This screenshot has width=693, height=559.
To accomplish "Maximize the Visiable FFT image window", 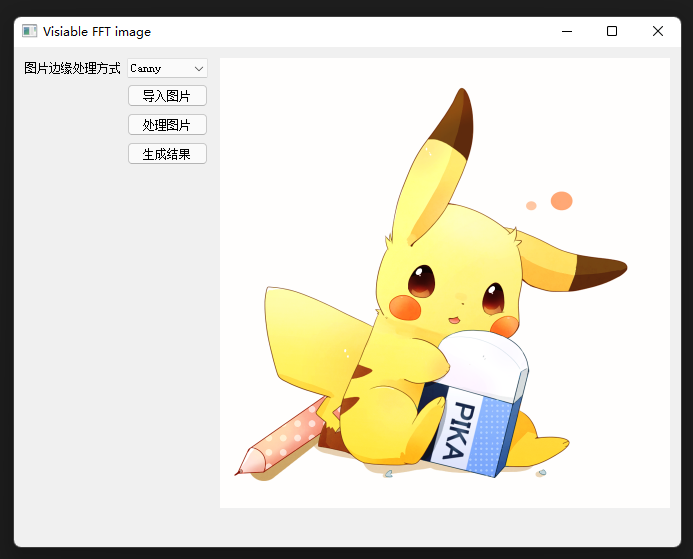I will (x=612, y=31).
